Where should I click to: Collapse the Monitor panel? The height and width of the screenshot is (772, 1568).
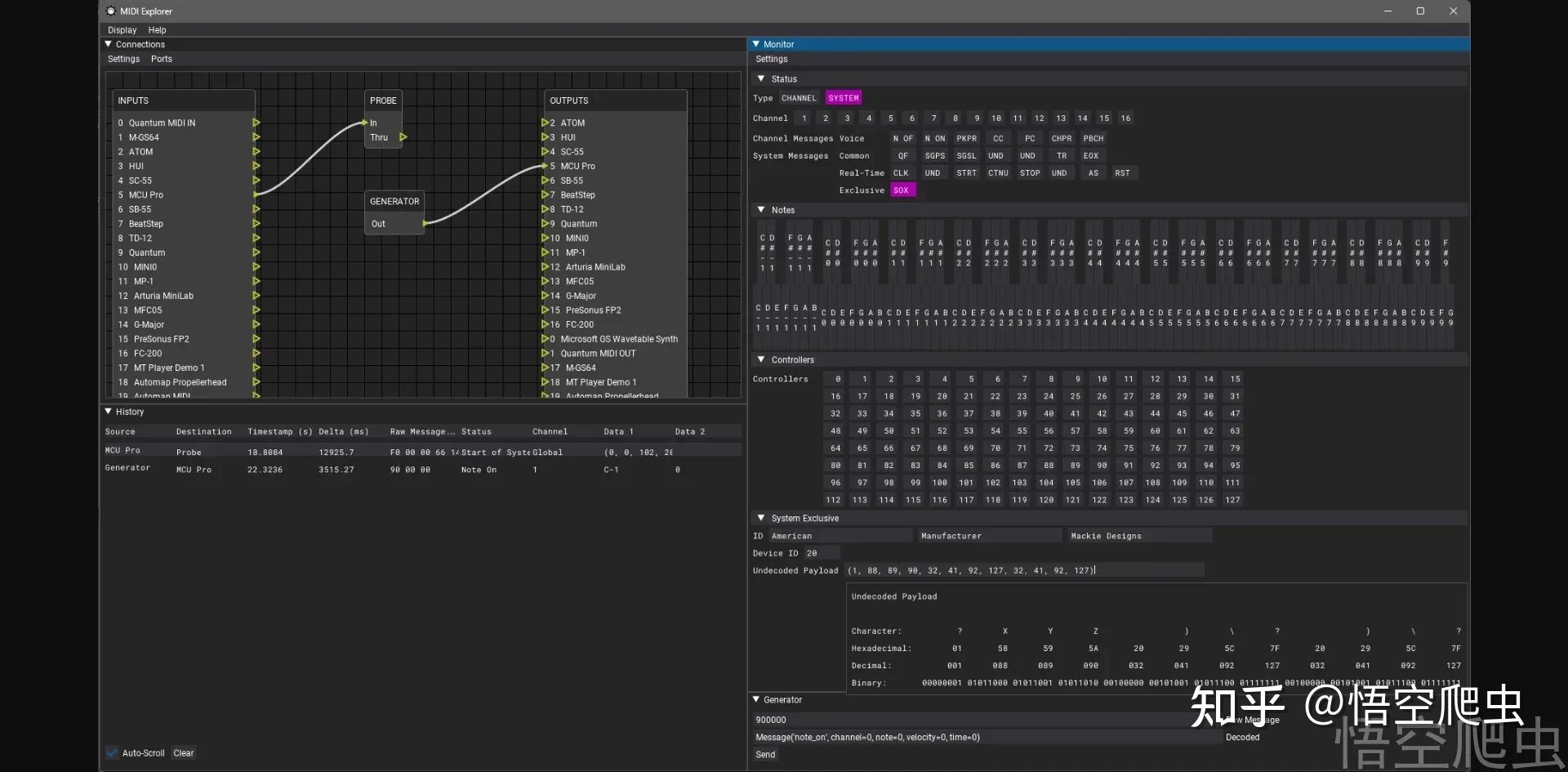(x=756, y=44)
